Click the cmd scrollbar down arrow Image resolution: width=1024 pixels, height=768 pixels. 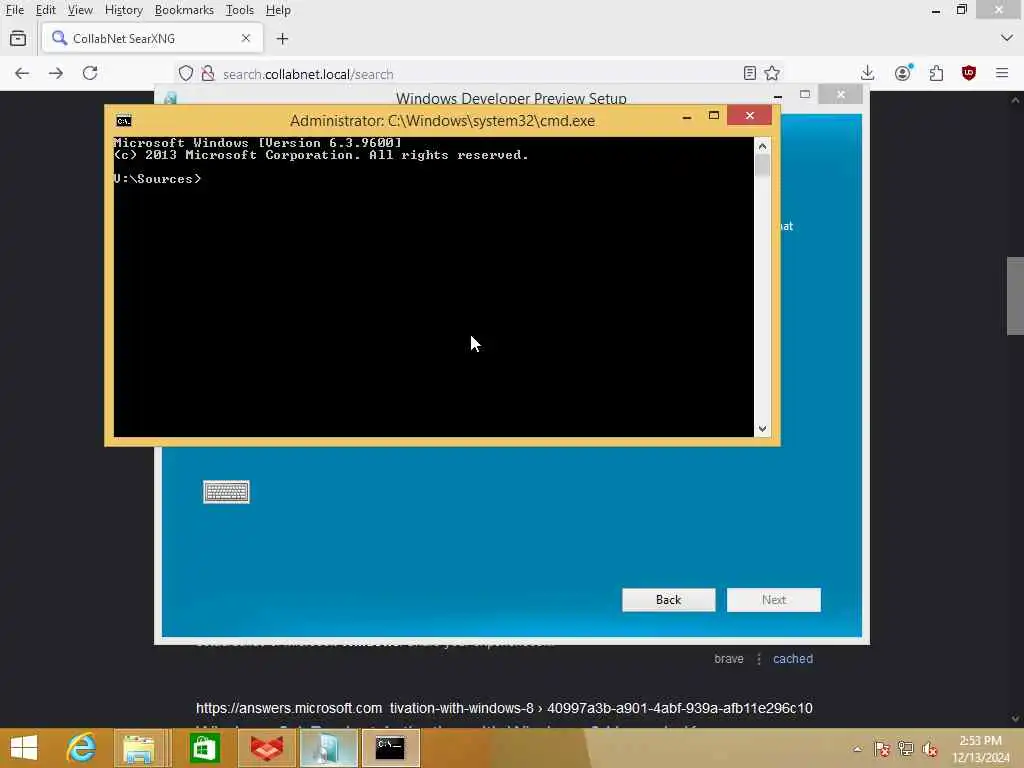point(762,429)
